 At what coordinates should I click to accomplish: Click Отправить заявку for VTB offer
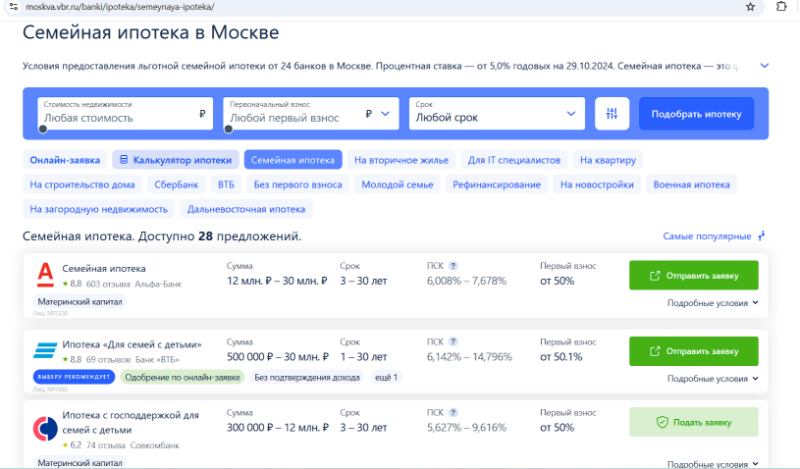pos(693,351)
